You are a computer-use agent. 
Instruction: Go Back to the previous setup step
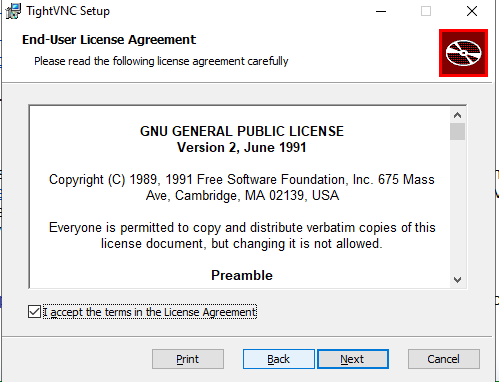click(x=279, y=359)
